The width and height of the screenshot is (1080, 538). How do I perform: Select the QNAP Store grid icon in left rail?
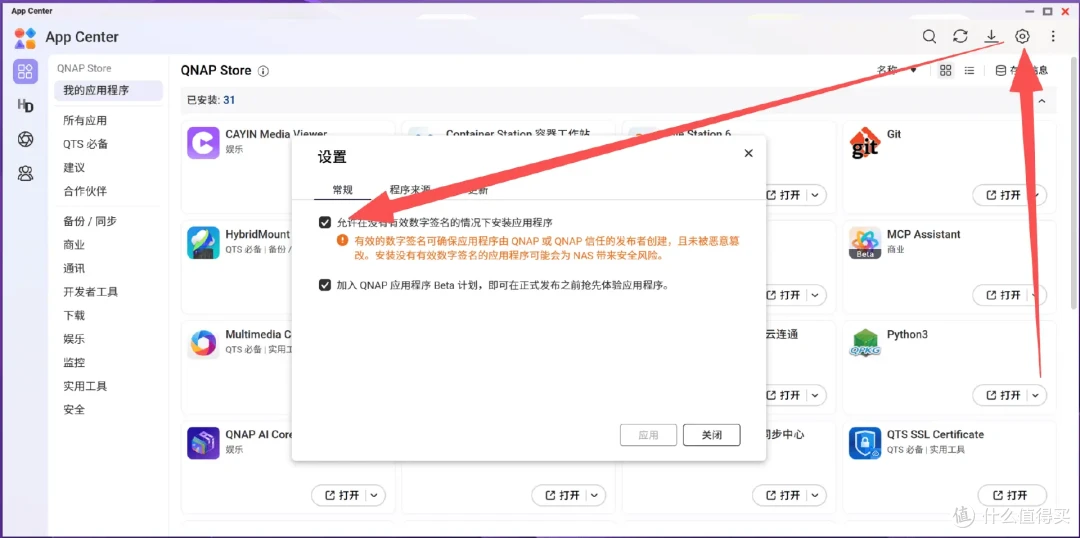[x=25, y=71]
